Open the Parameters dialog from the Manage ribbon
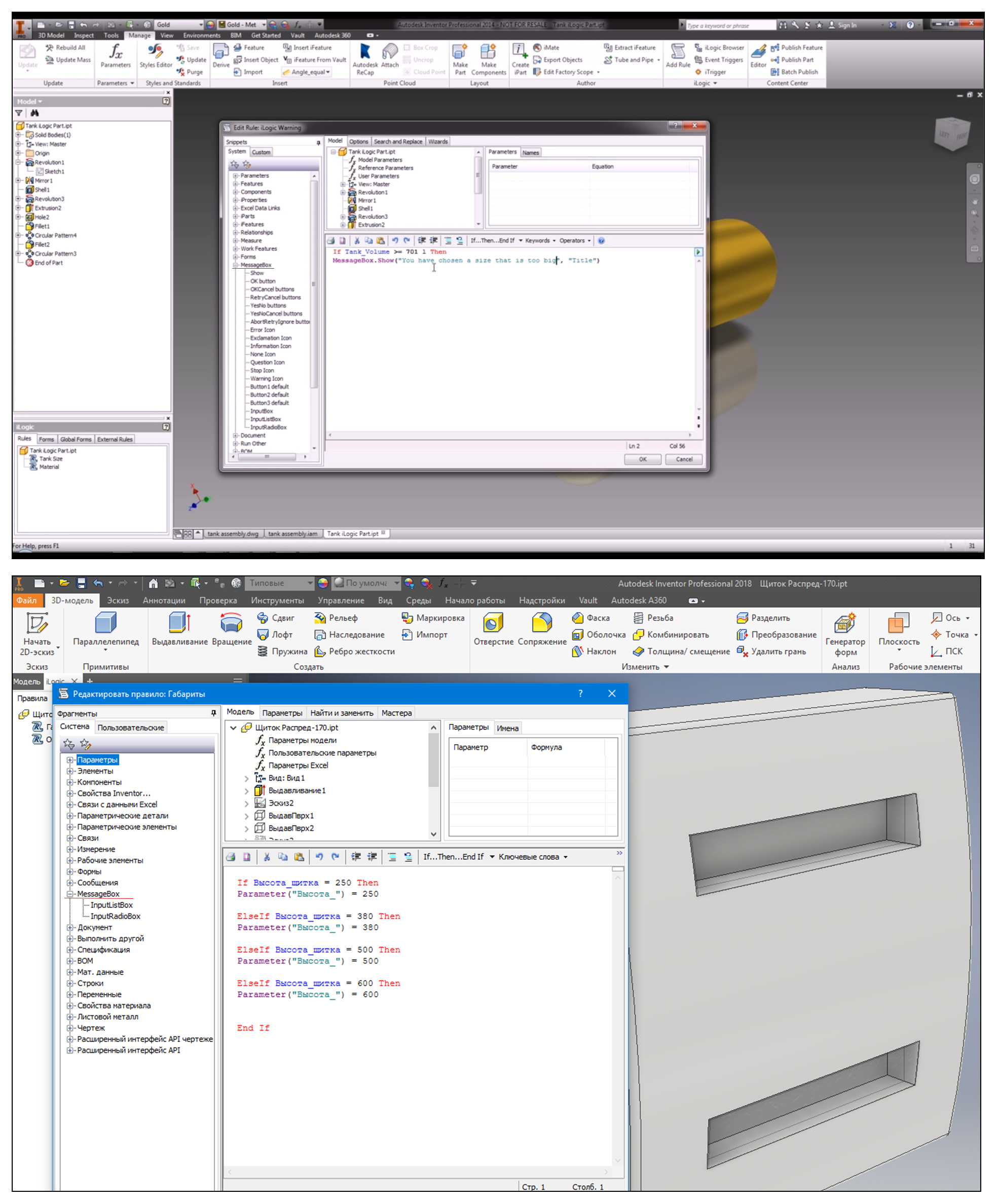The height and width of the screenshot is (1204, 997). coord(115,55)
